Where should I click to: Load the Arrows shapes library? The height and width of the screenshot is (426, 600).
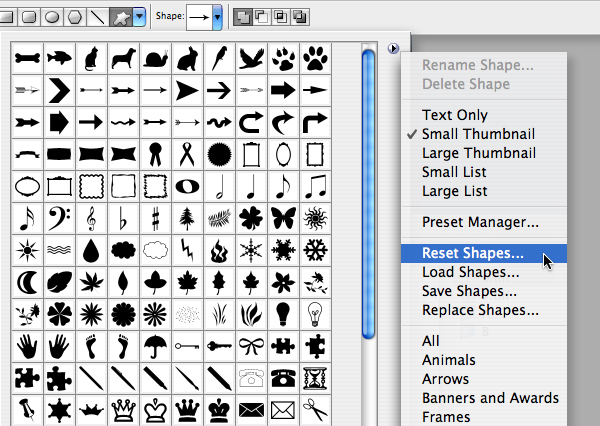(484, 379)
